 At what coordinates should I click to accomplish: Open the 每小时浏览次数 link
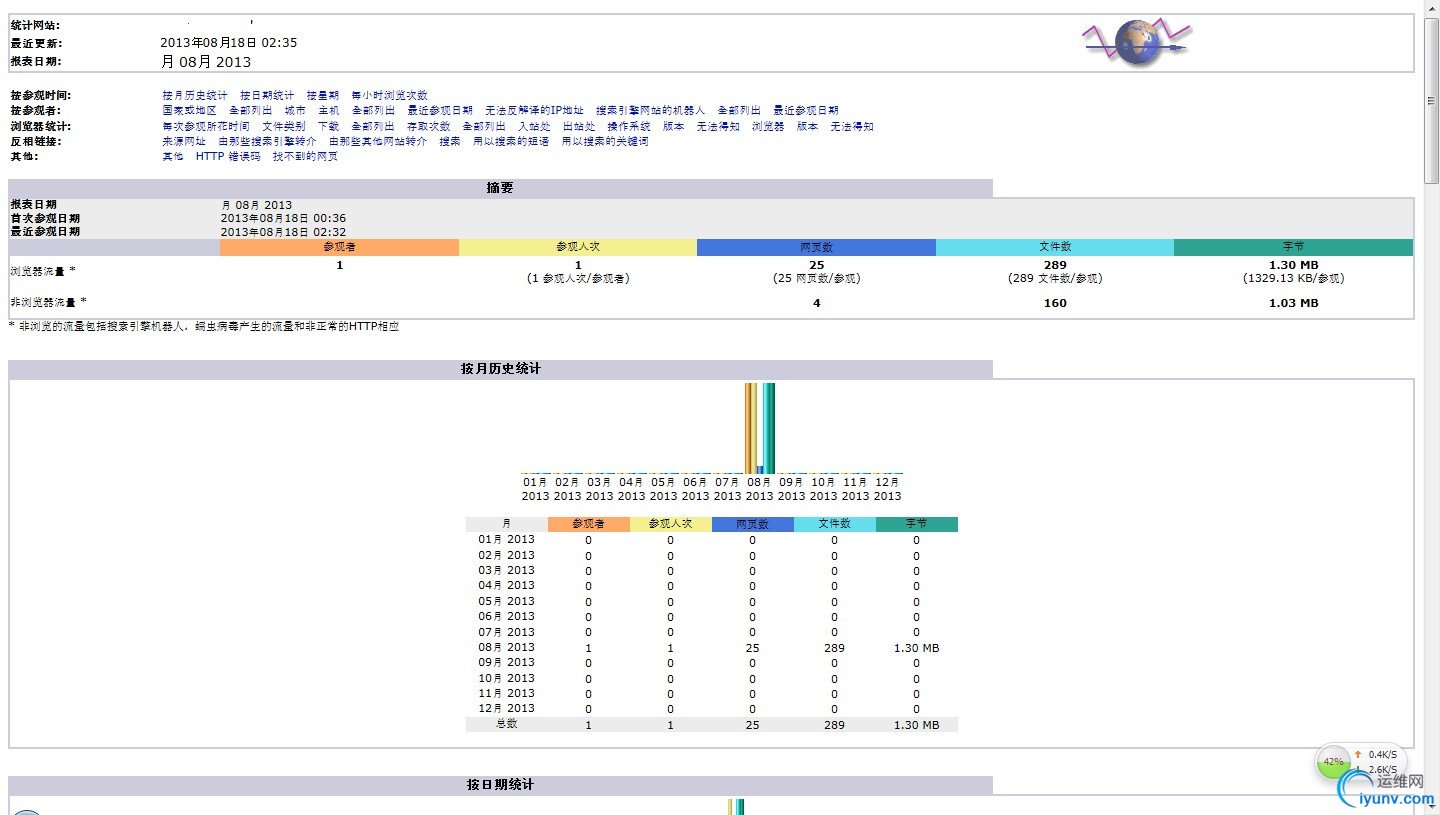390,96
